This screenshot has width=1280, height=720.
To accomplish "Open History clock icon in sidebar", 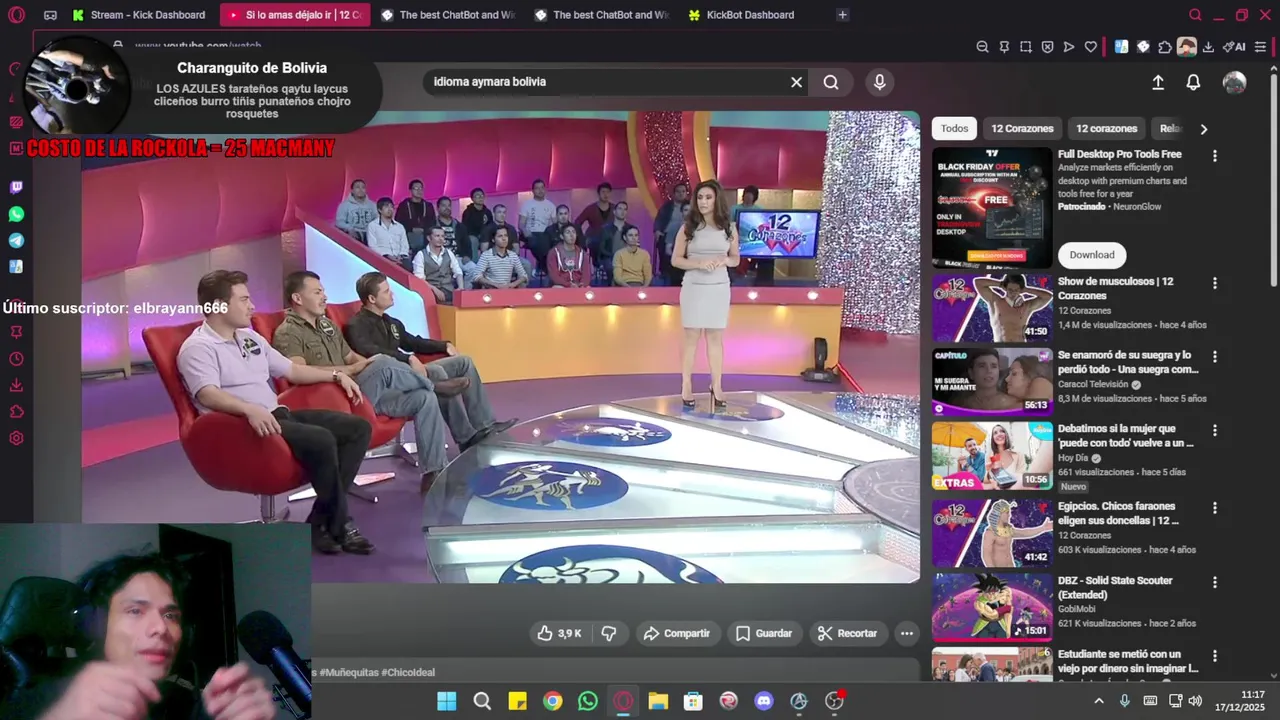I will click(16, 359).
